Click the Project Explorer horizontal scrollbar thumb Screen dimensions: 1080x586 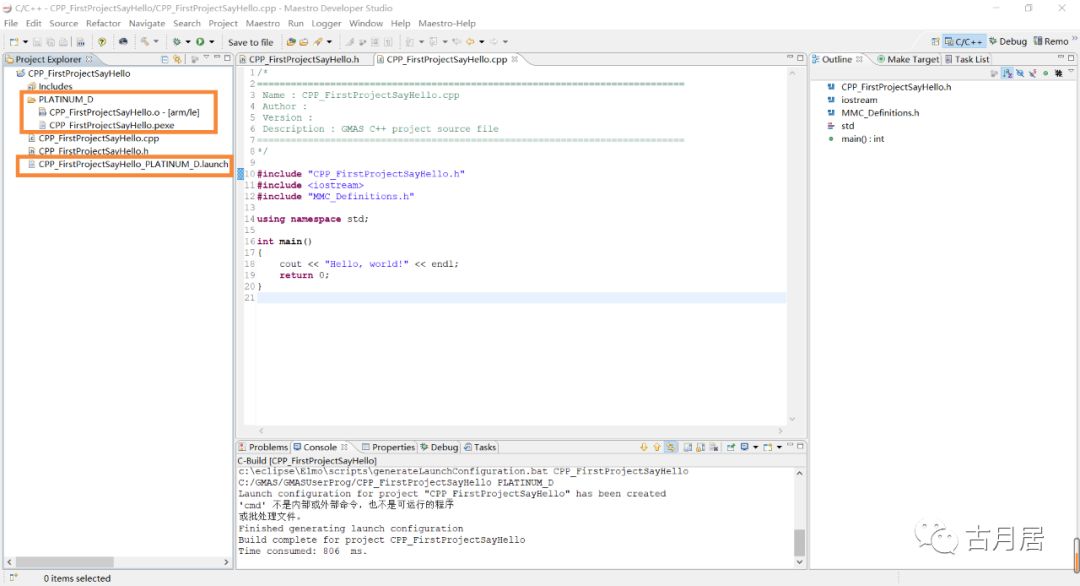click(x=65, y=562)
